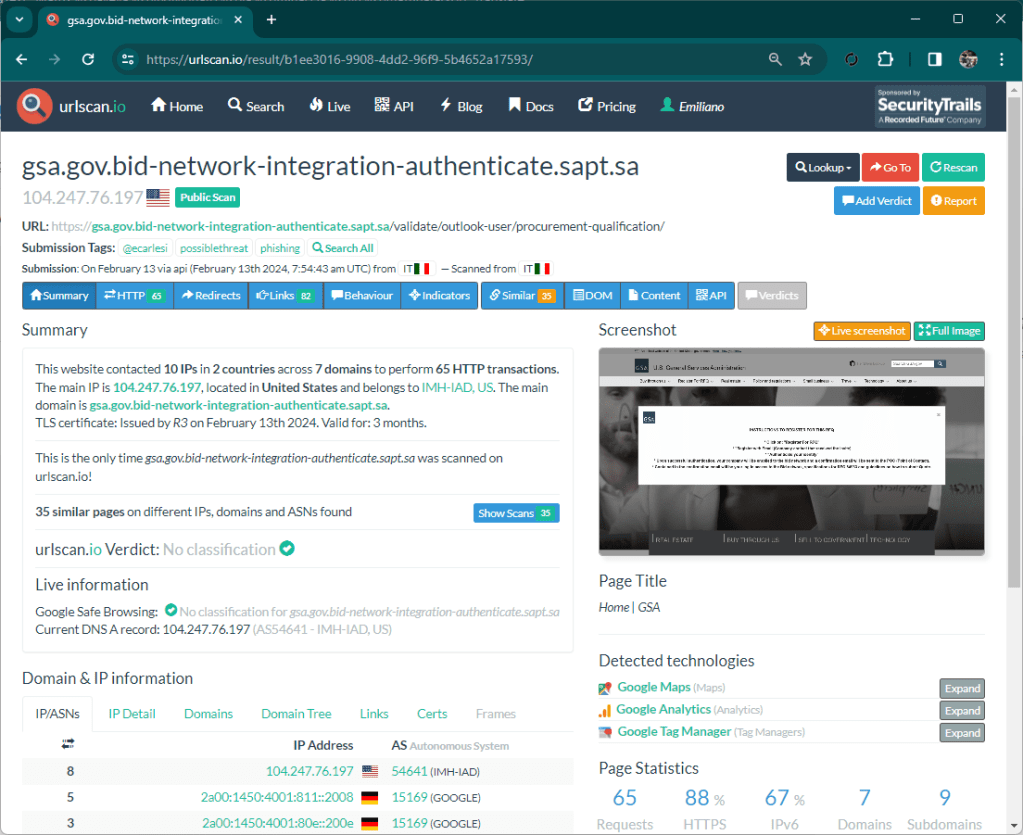Open the browser extensions puzzle icon
This screenshot has height=835, width=1023.
point(885,60)
